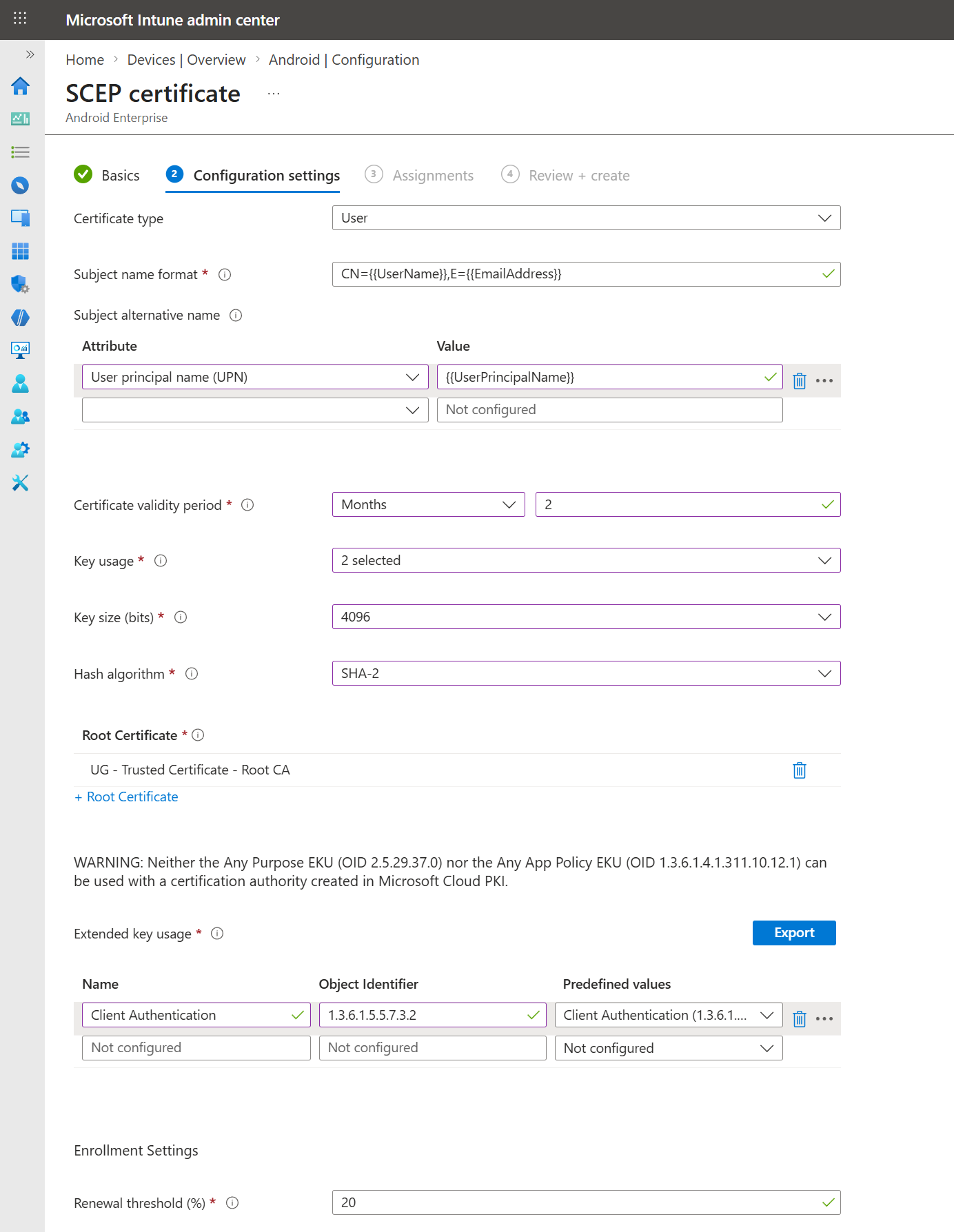Open Key size 4096 dropdown
Screen dimensions: 954x1232
[x=586, y=617]
